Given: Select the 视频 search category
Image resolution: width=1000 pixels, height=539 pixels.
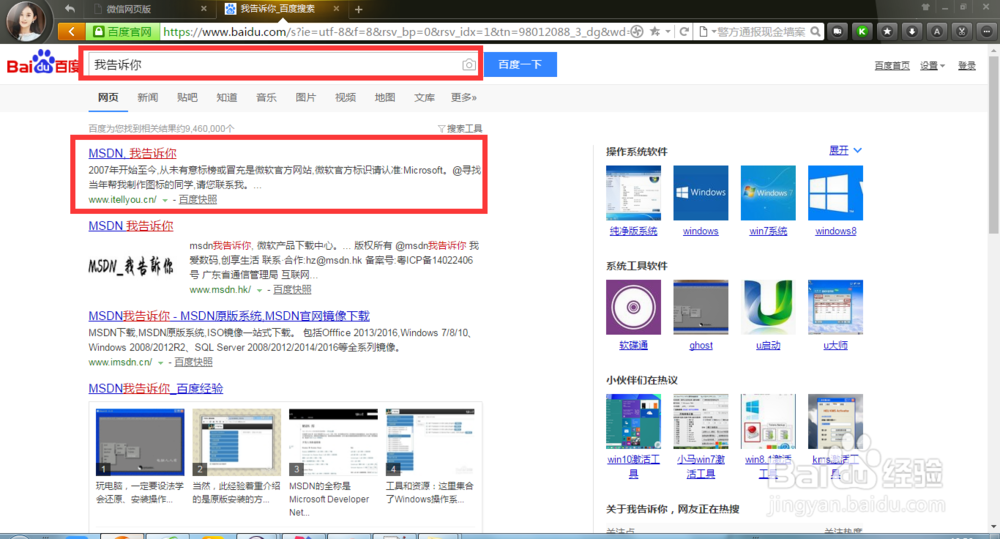Looking at the screenshot, I should tap(345, 97).
